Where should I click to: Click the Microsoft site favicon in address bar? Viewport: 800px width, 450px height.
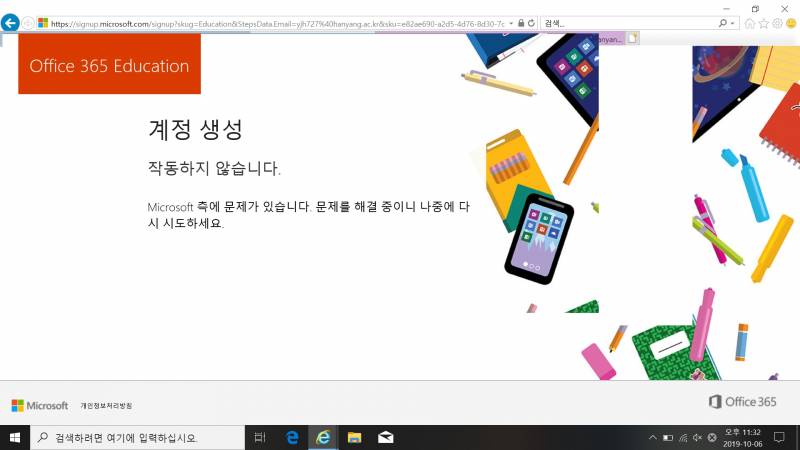(43, 23)
